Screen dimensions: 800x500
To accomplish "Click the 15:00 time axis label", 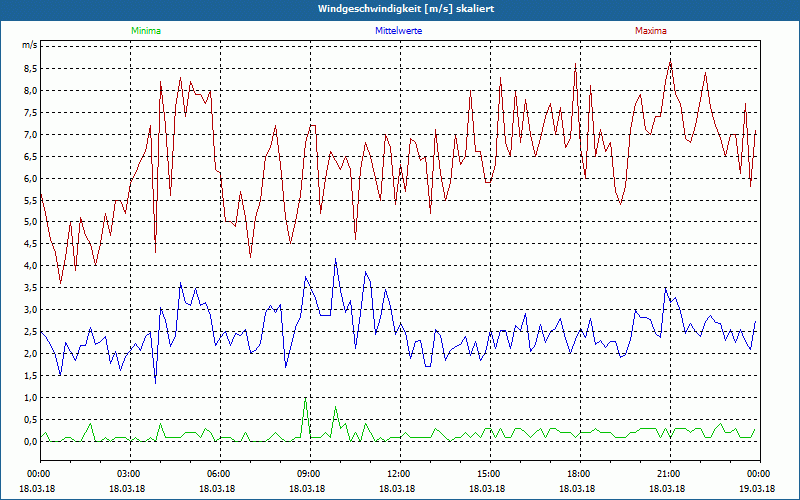I will pos(490,474).
